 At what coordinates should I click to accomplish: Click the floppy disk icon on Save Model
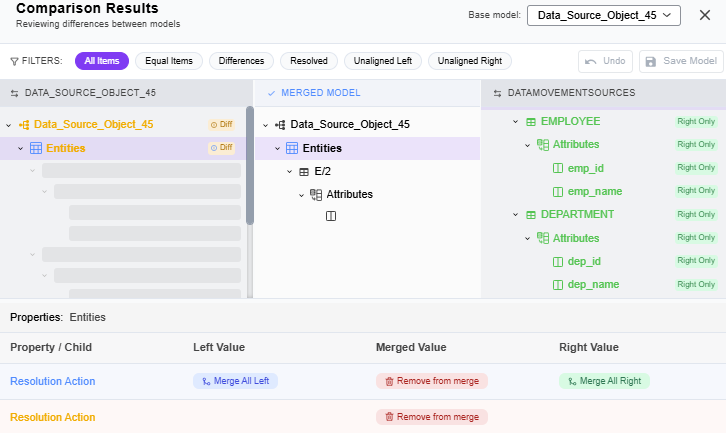pos(651,62)
